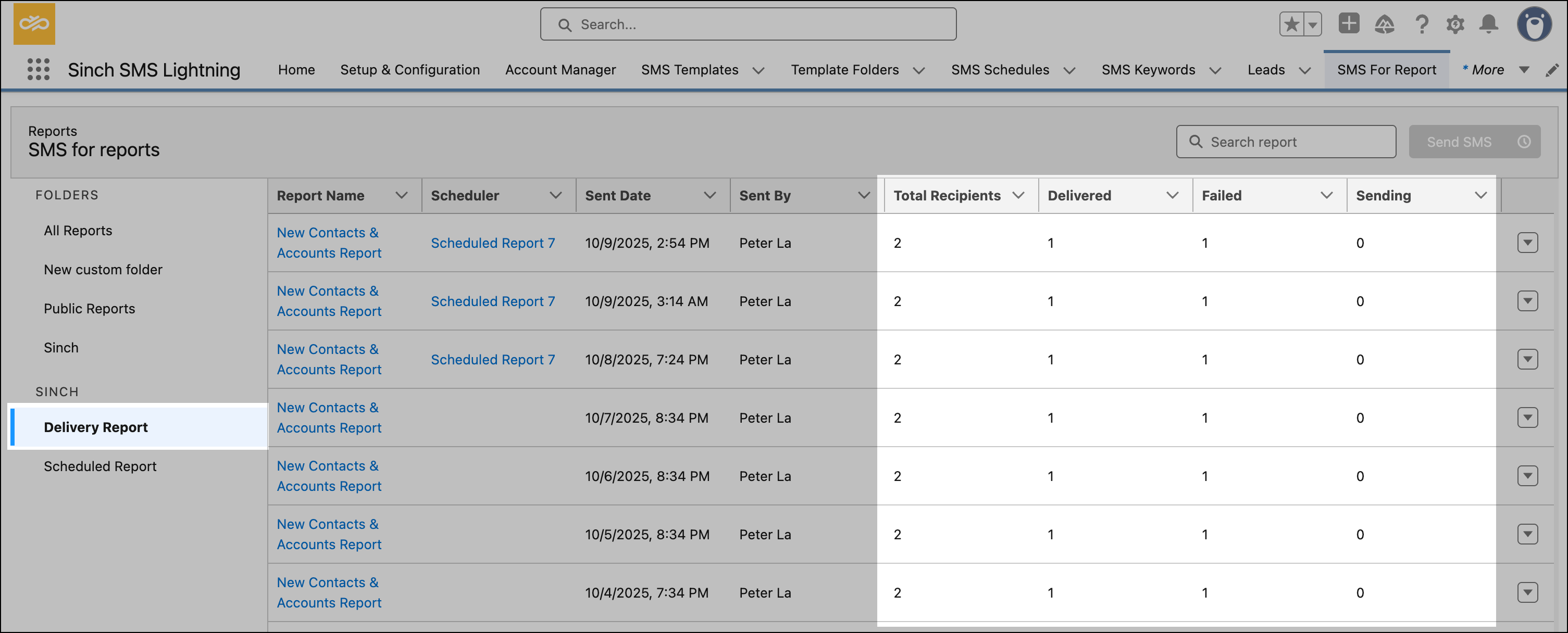
Task: Click the Search report input field
Action: click(x=1286, y=142)
